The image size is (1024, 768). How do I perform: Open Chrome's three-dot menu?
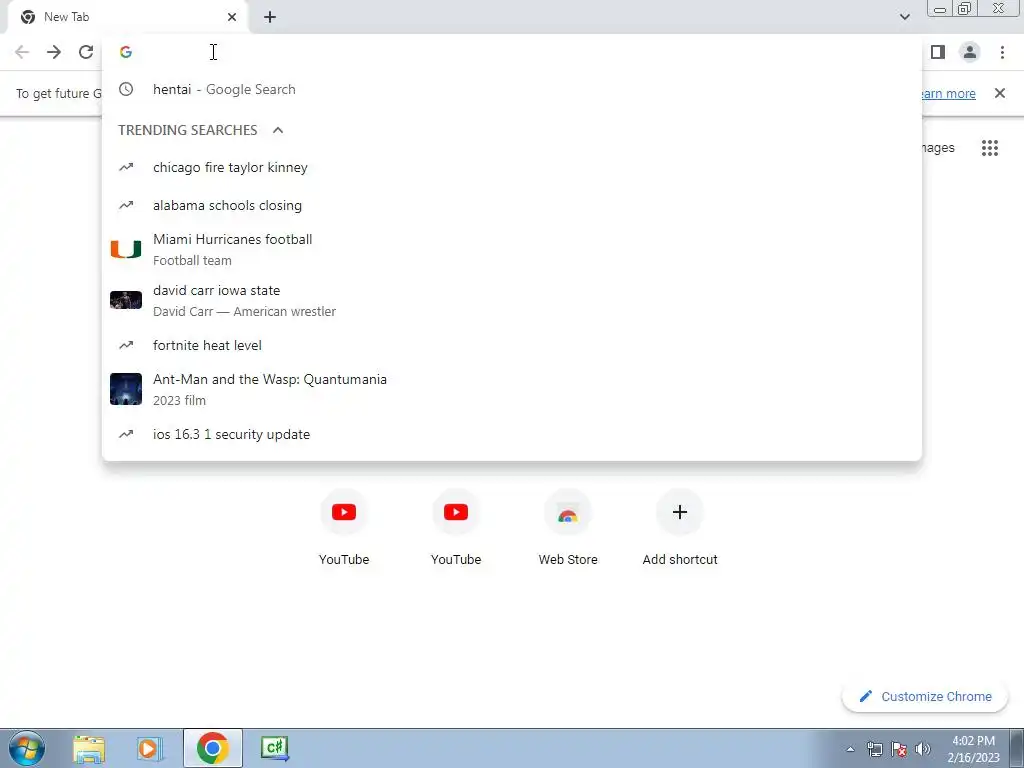click(1002, 52)
